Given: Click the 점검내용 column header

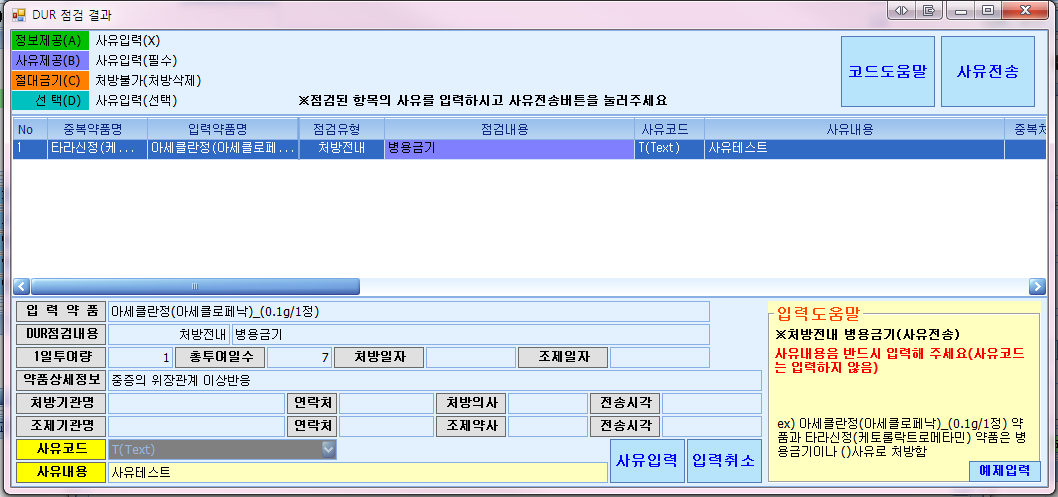Looking at the screenshot, I should pyautogui.click(x=509, y=129).
